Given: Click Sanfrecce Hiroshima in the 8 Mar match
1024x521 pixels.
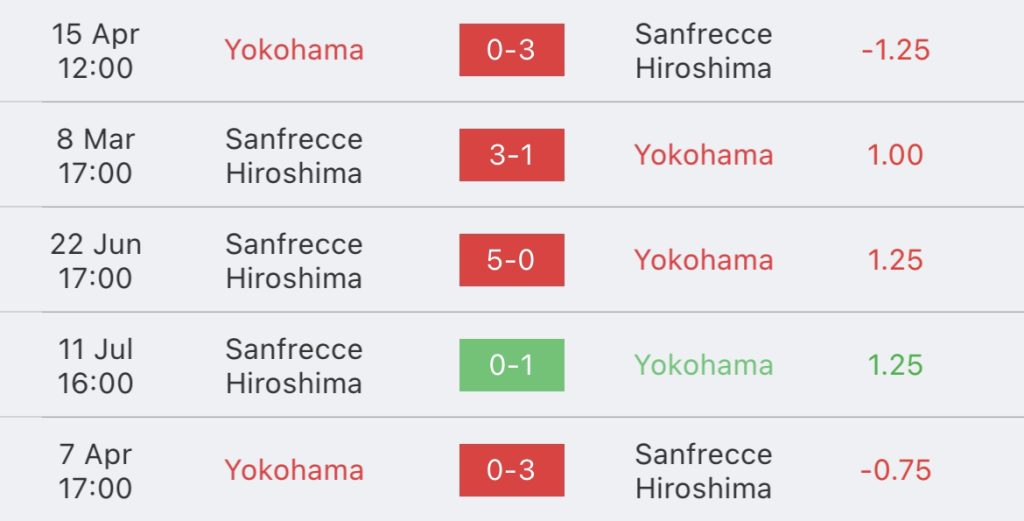Looking at the screenshot, I should point(293,155).
